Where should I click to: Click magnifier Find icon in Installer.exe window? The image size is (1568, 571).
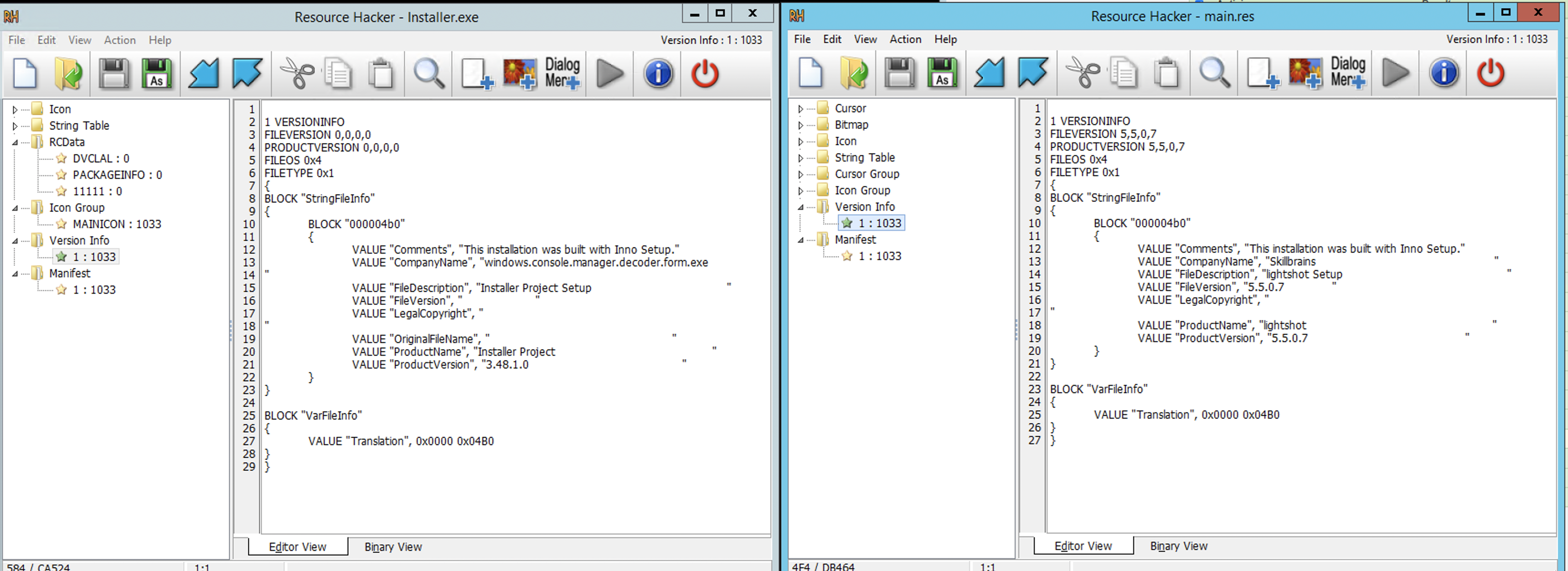(x=429, y=74)
